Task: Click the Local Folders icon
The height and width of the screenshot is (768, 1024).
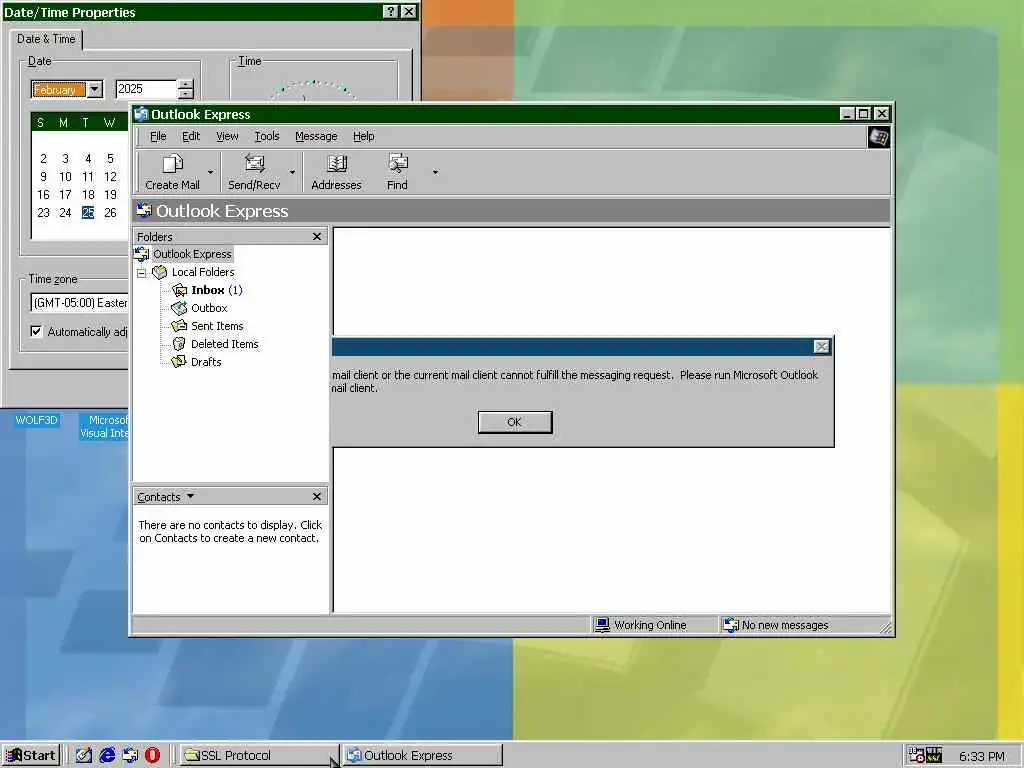Action: click(159, 272)
